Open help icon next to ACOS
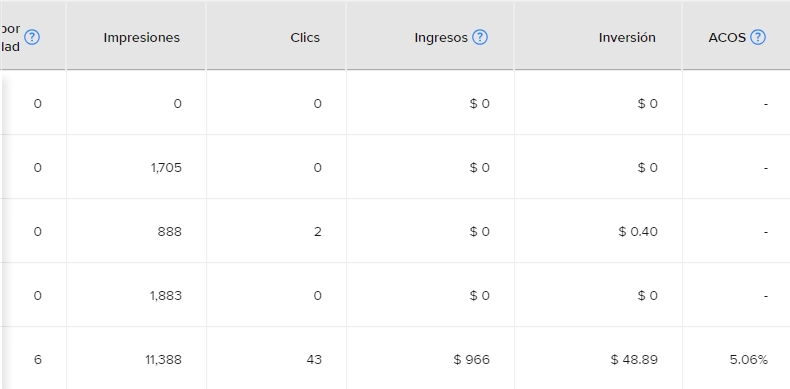 point(758,37)
